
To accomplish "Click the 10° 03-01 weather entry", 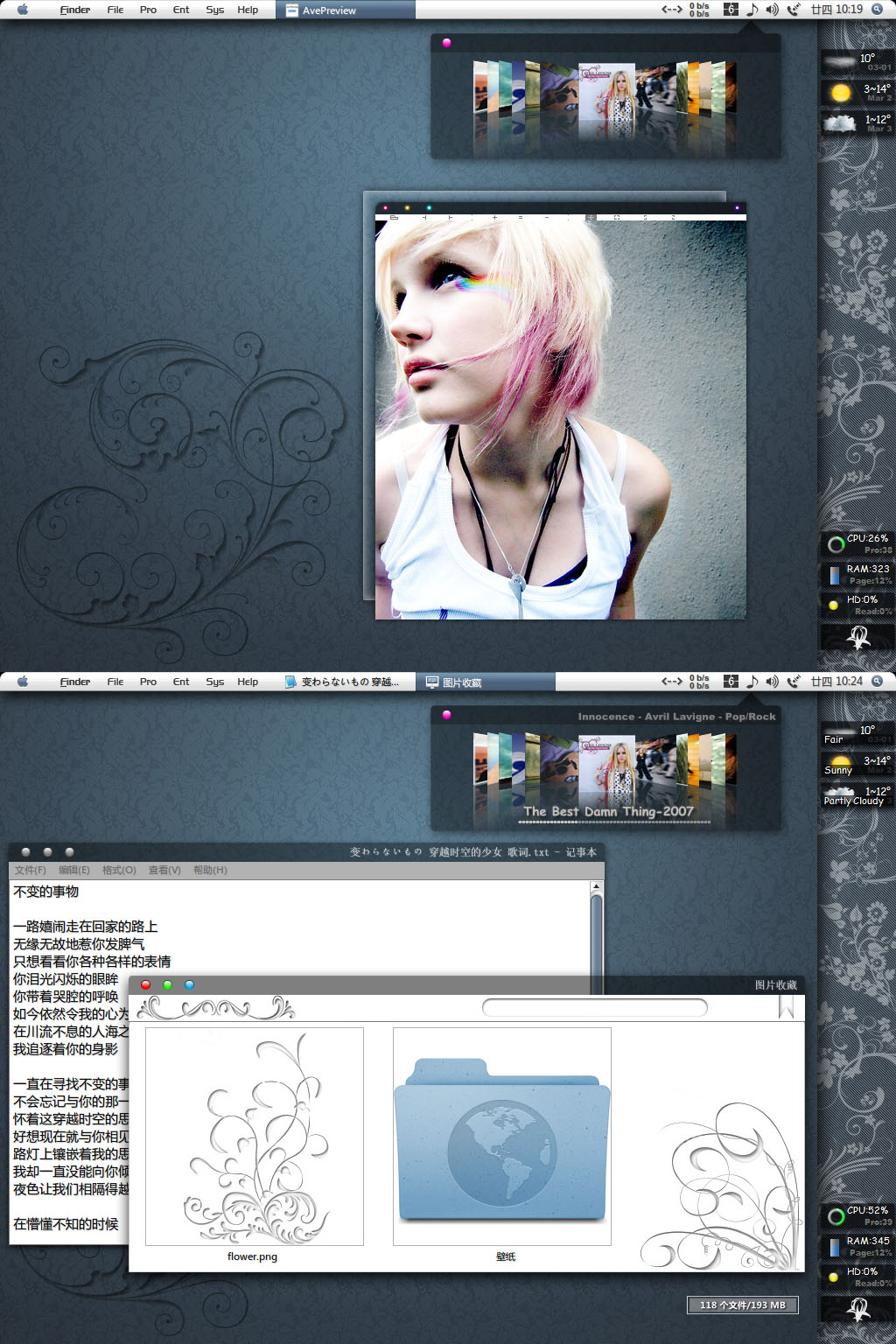I will [857, 62].
